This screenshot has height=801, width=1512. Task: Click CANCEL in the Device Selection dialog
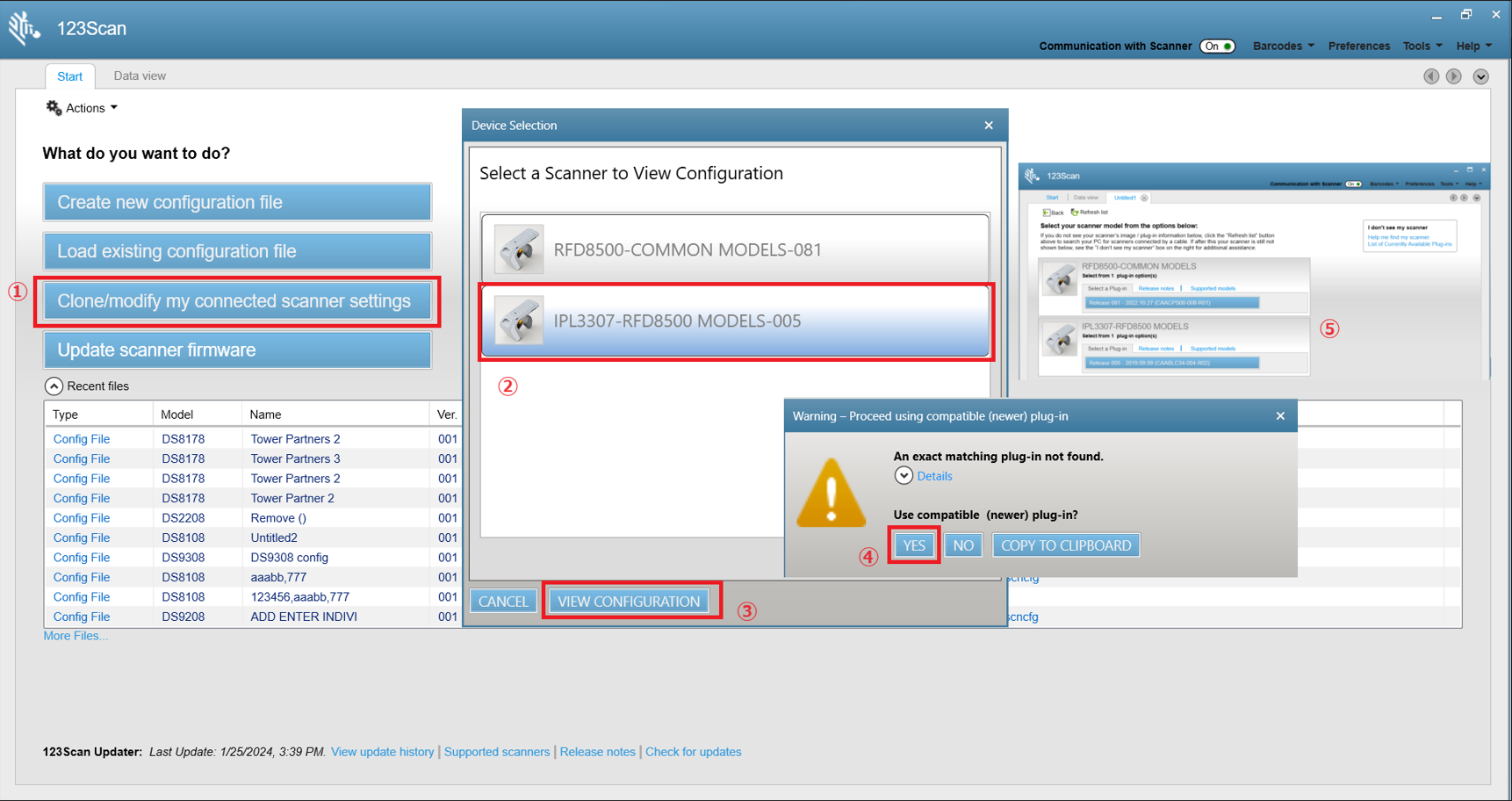(502, 601)
